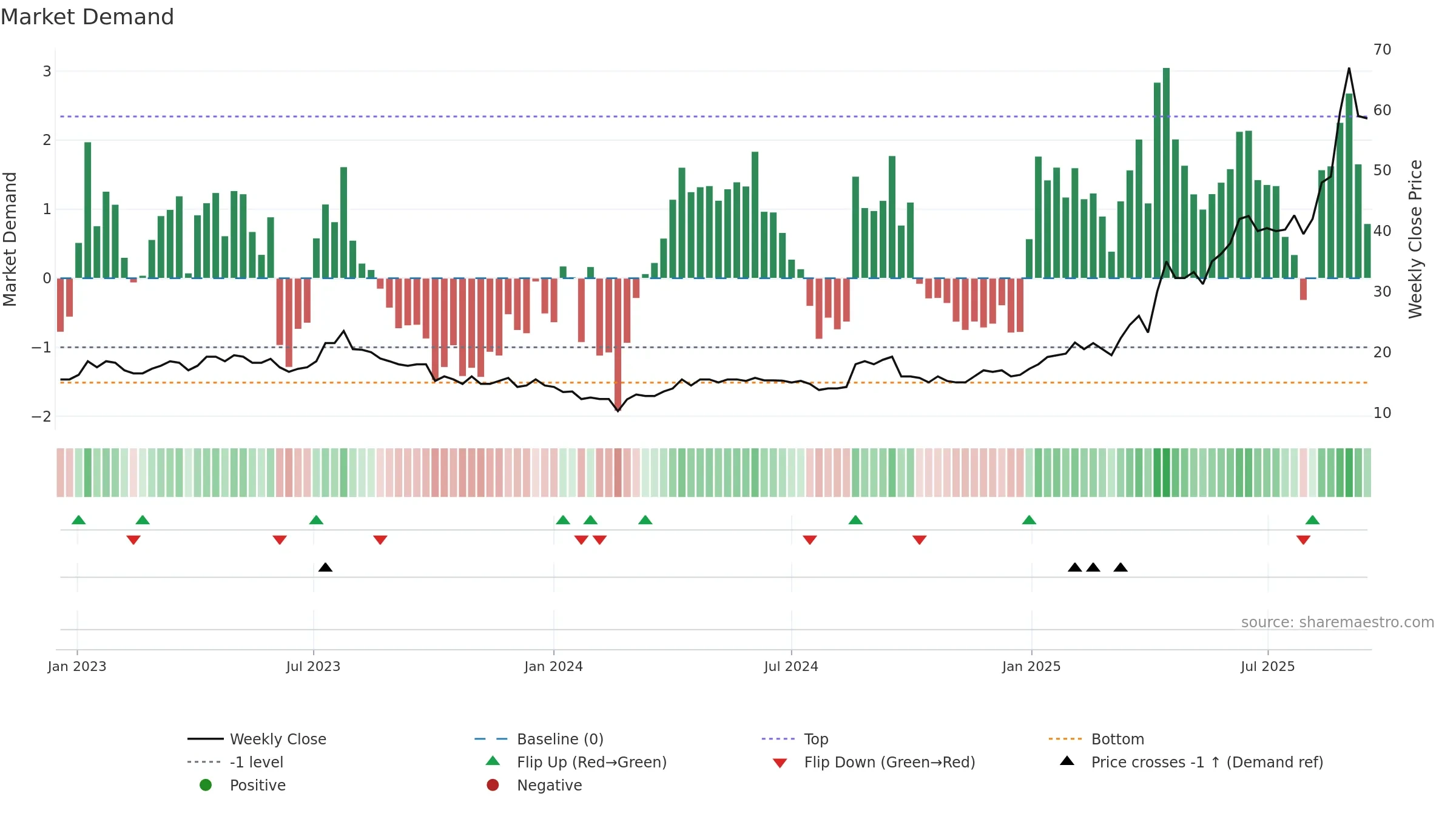
Task: Click the vertical 'Market Demand' left axis title
Action: click(x=10, y=239)
